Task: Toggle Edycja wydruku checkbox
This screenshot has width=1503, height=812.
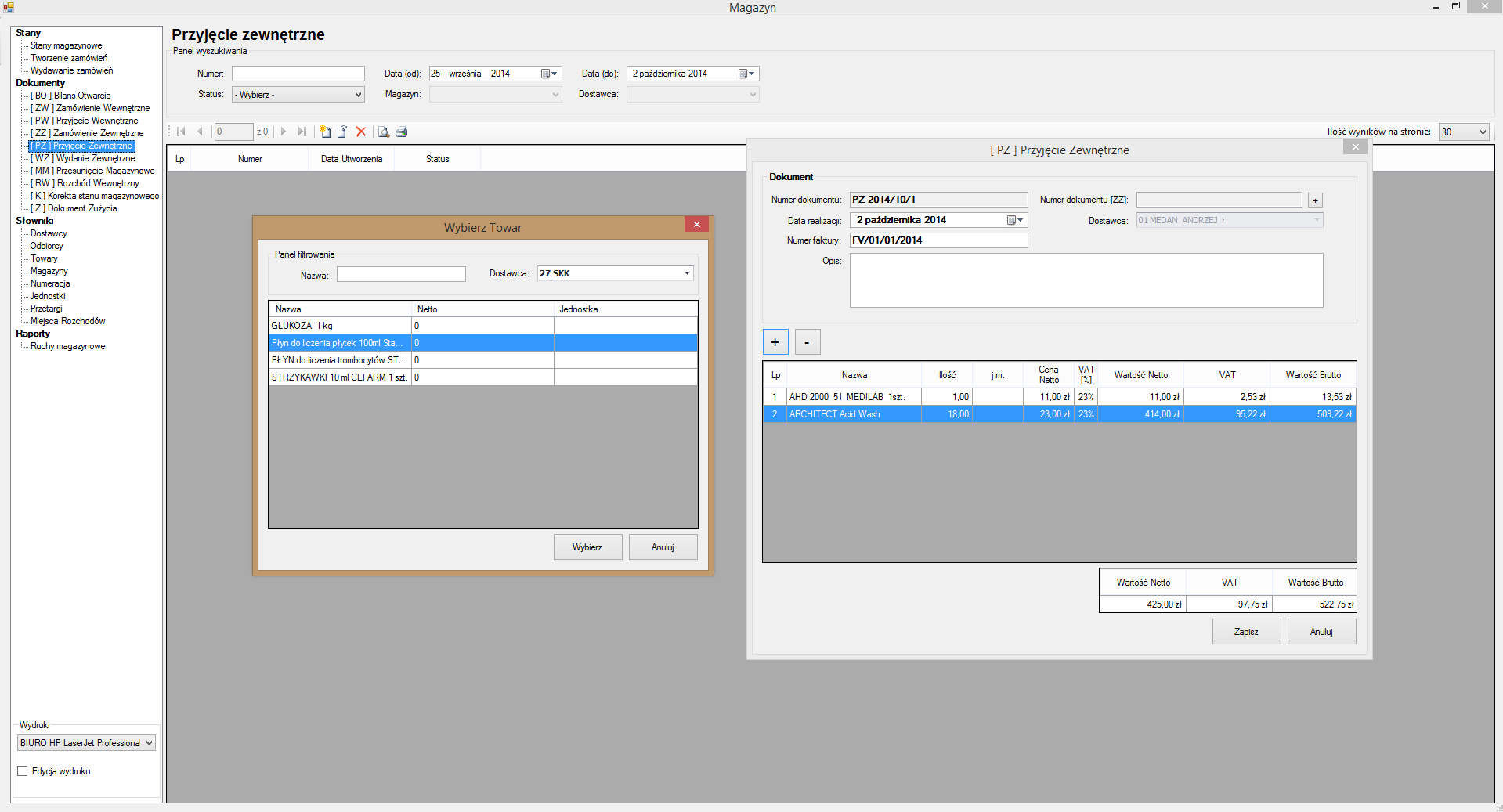Action: (x=23, y=771)
